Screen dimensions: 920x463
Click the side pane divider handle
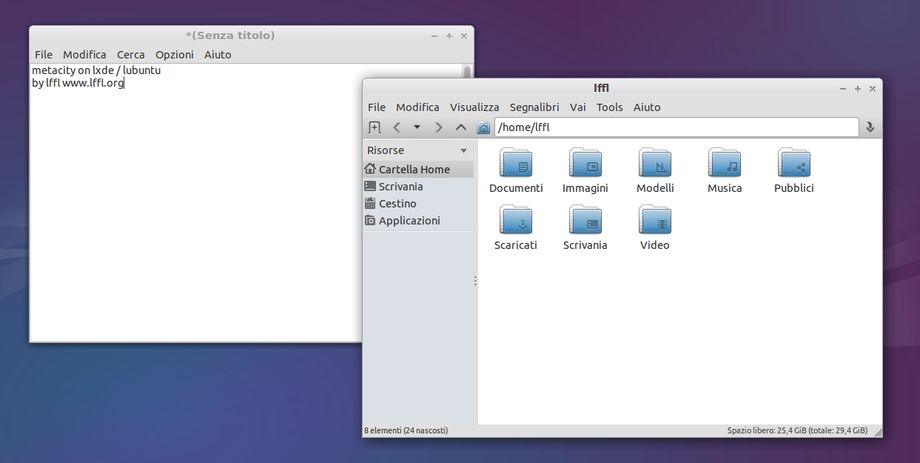point(475,281)
